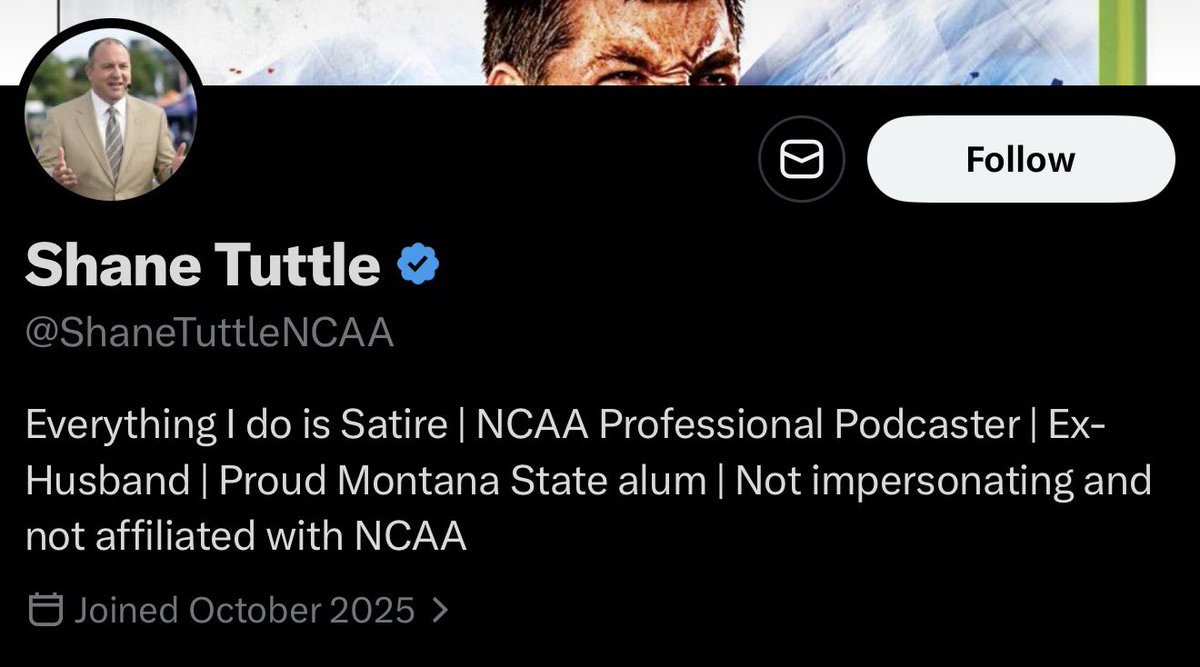Expand join date details chevron
Viewport: 1200px width, 667px height.
click(x=439, y=610)
